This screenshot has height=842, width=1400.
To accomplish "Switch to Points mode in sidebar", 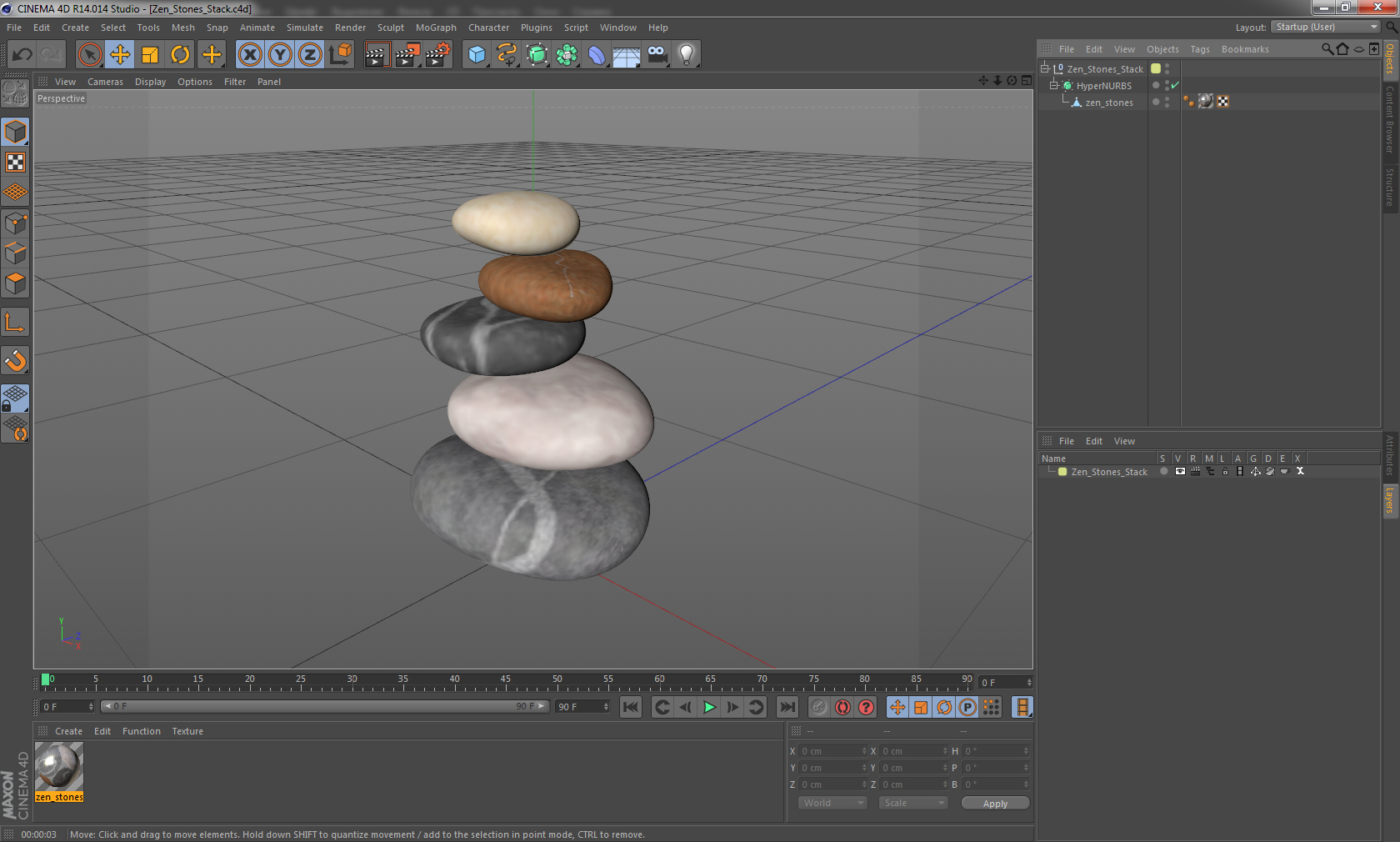I will [16, 223].
